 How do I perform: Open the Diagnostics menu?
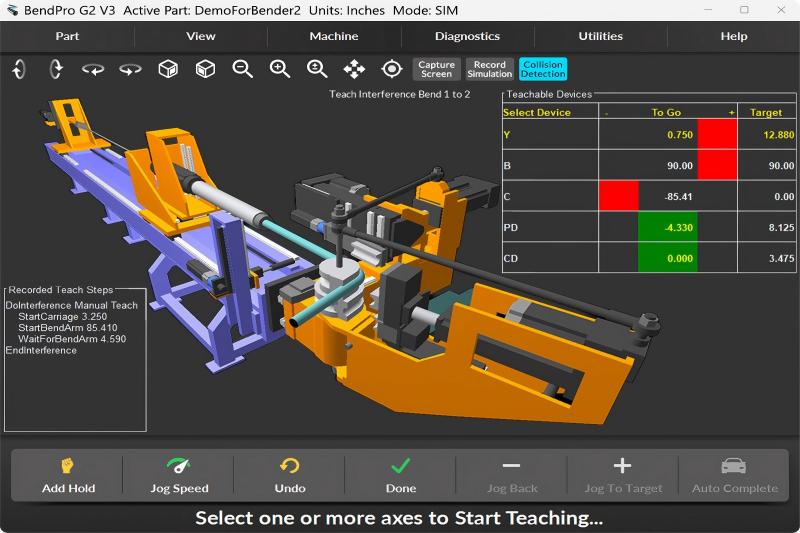coord(467,36)
